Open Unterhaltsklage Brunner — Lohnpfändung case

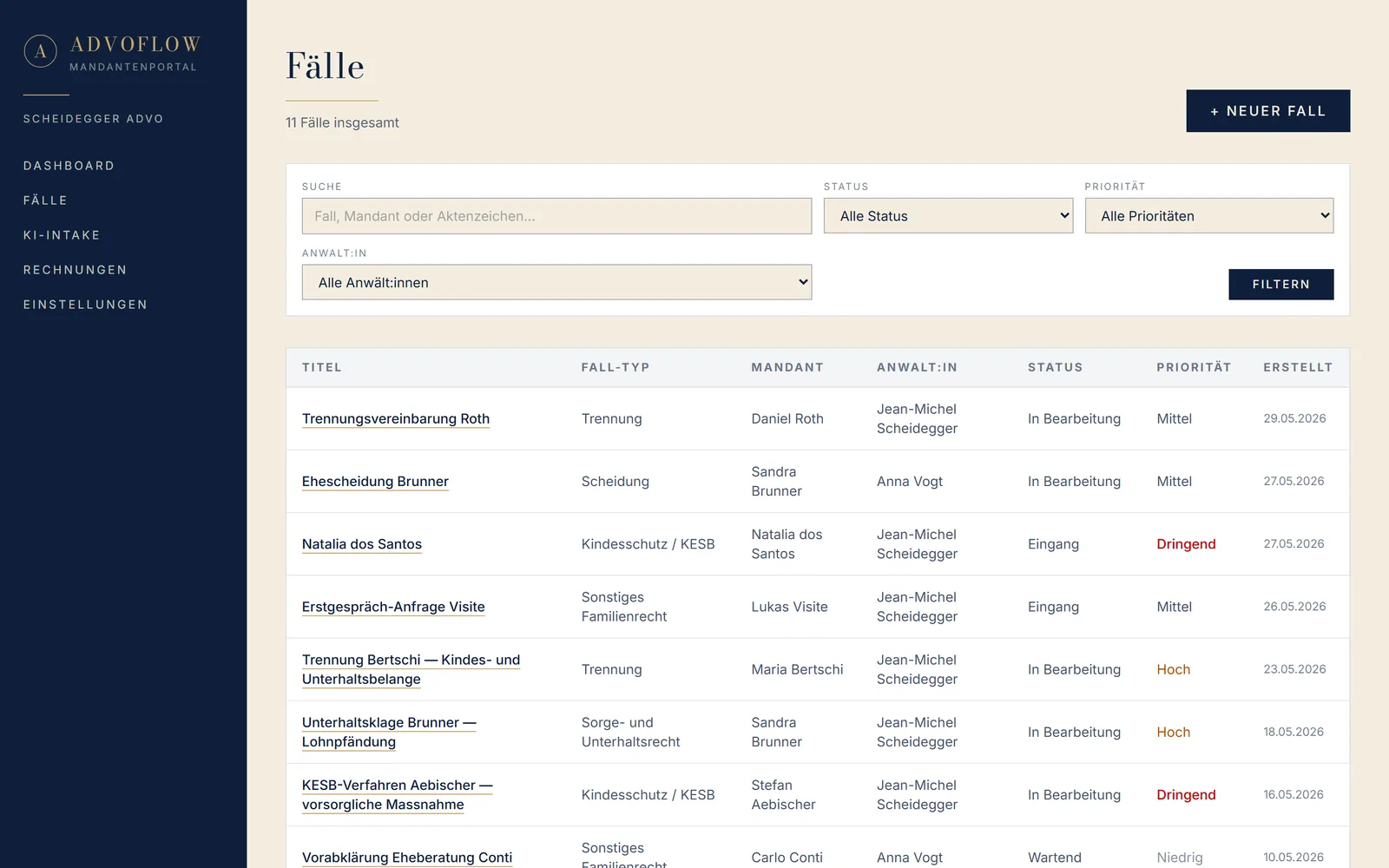click(x=389, y=732)
